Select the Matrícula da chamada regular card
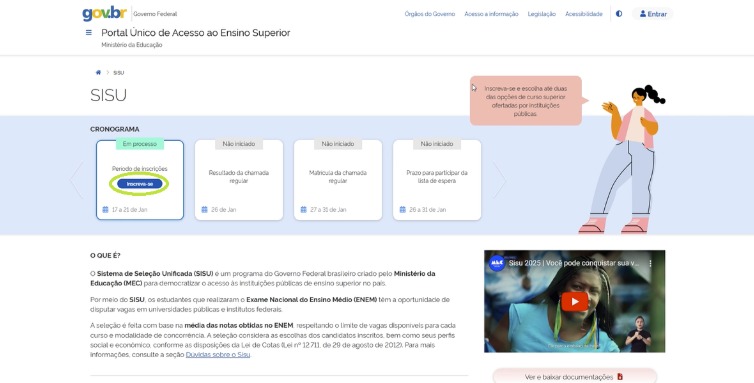Screen dimensions: 754x383 pyautogui.click(x=338, y=180)
